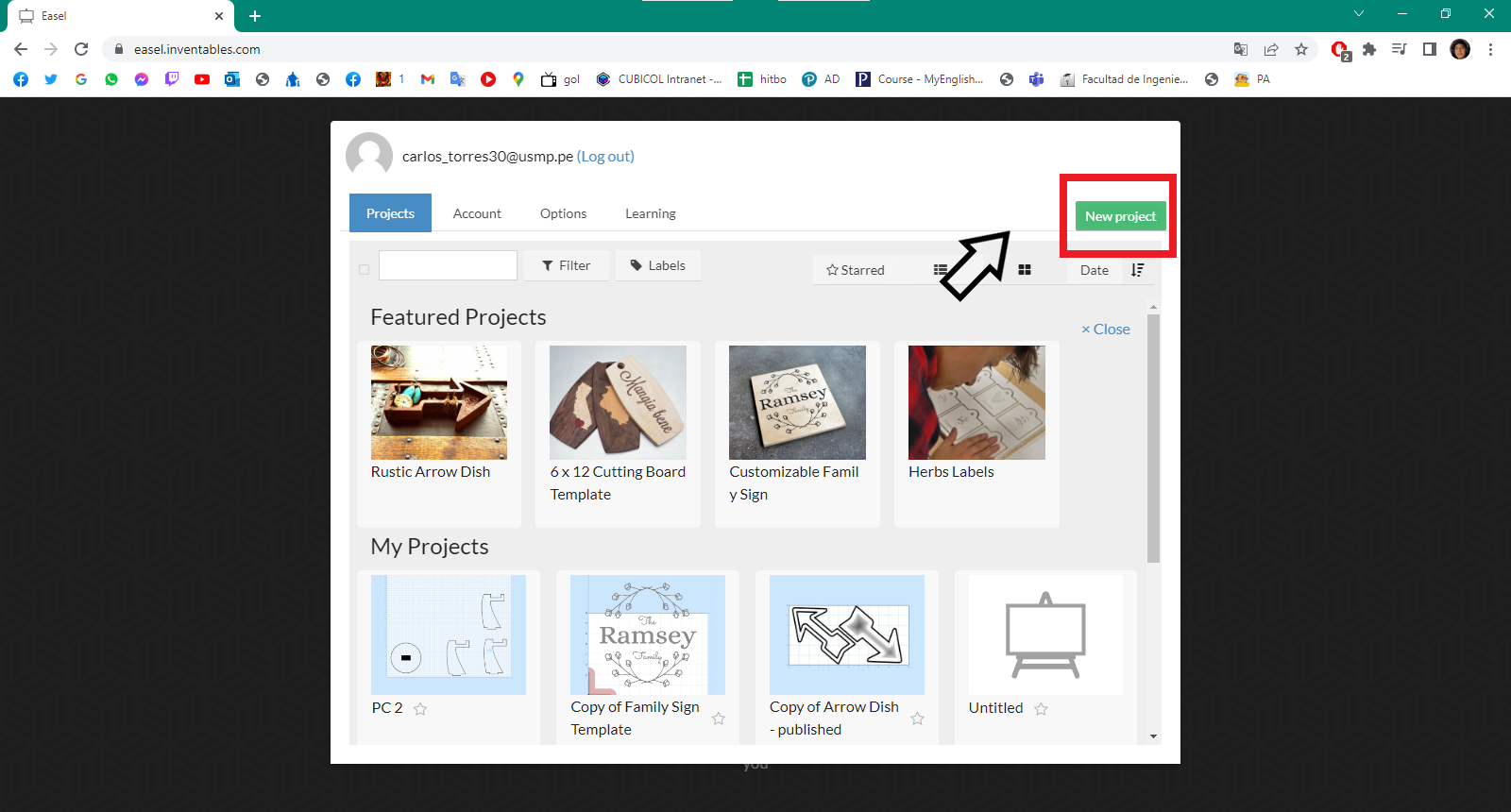Open the Date sort dropdown
This screenshot has width=1511, height=812.
point(1095,270)
